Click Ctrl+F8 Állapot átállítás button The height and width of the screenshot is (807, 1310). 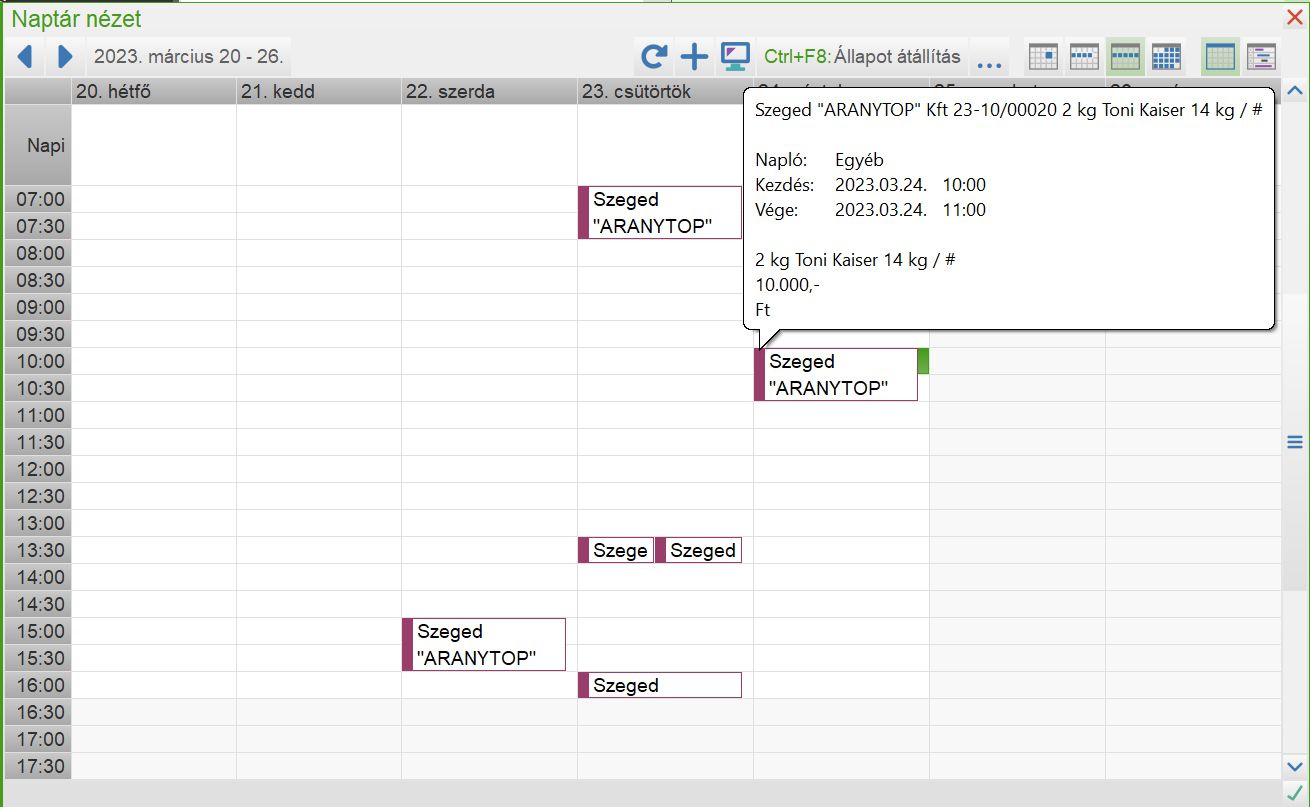[862, 57]
